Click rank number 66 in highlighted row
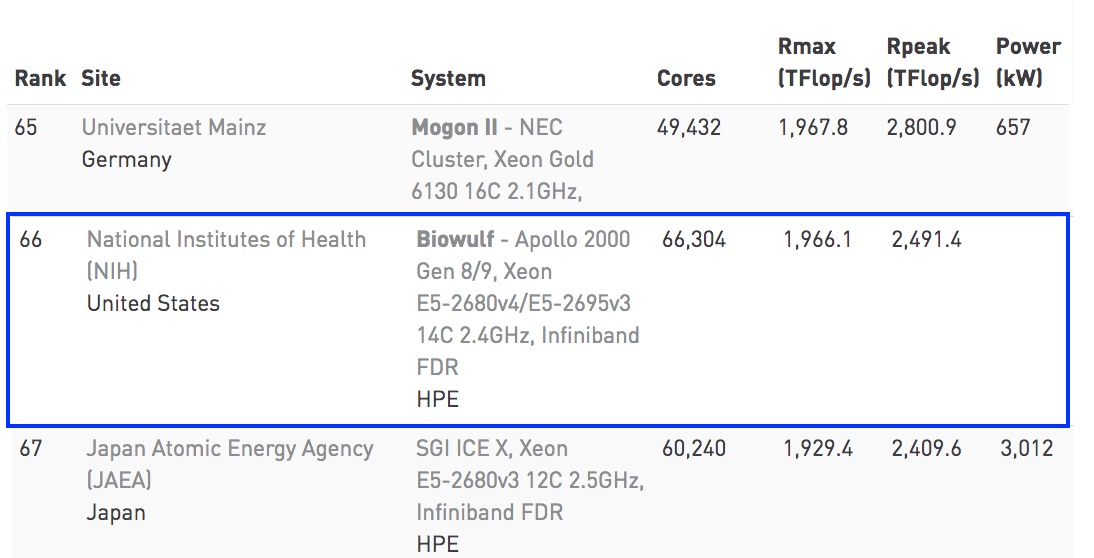 [x=31, y=240]
